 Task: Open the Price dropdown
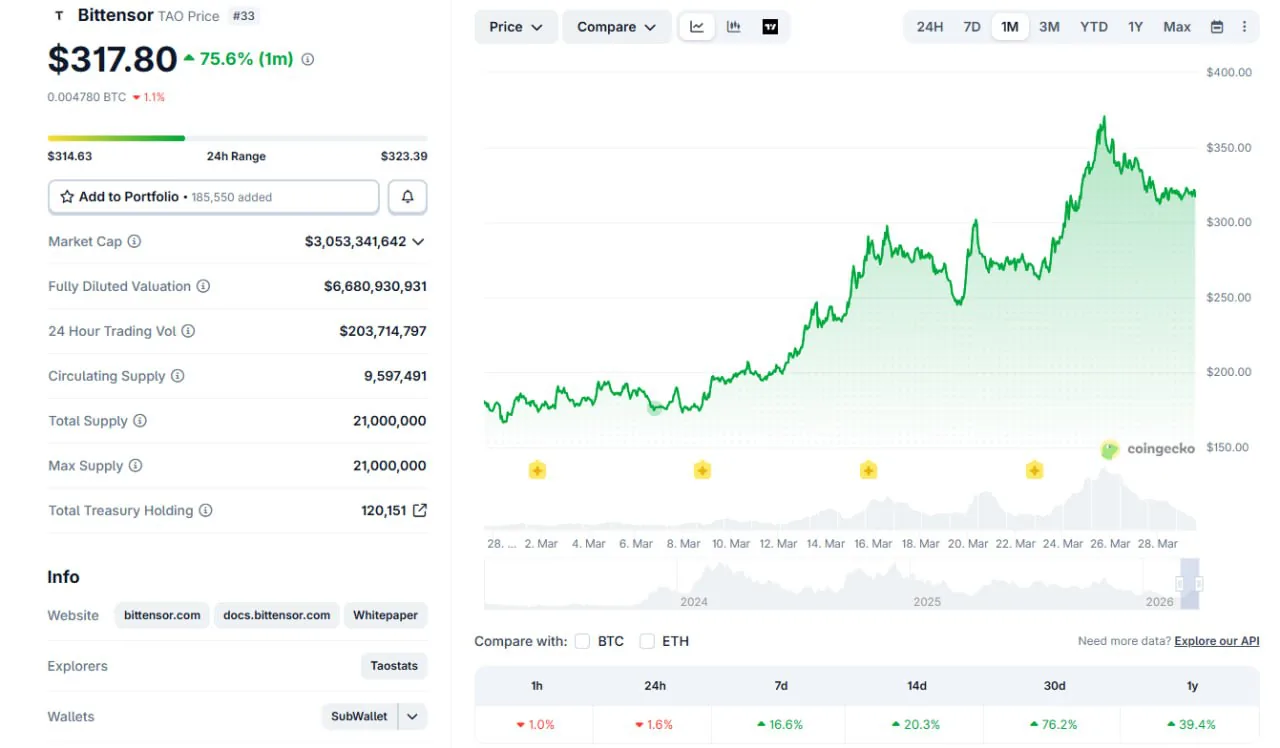515,27
